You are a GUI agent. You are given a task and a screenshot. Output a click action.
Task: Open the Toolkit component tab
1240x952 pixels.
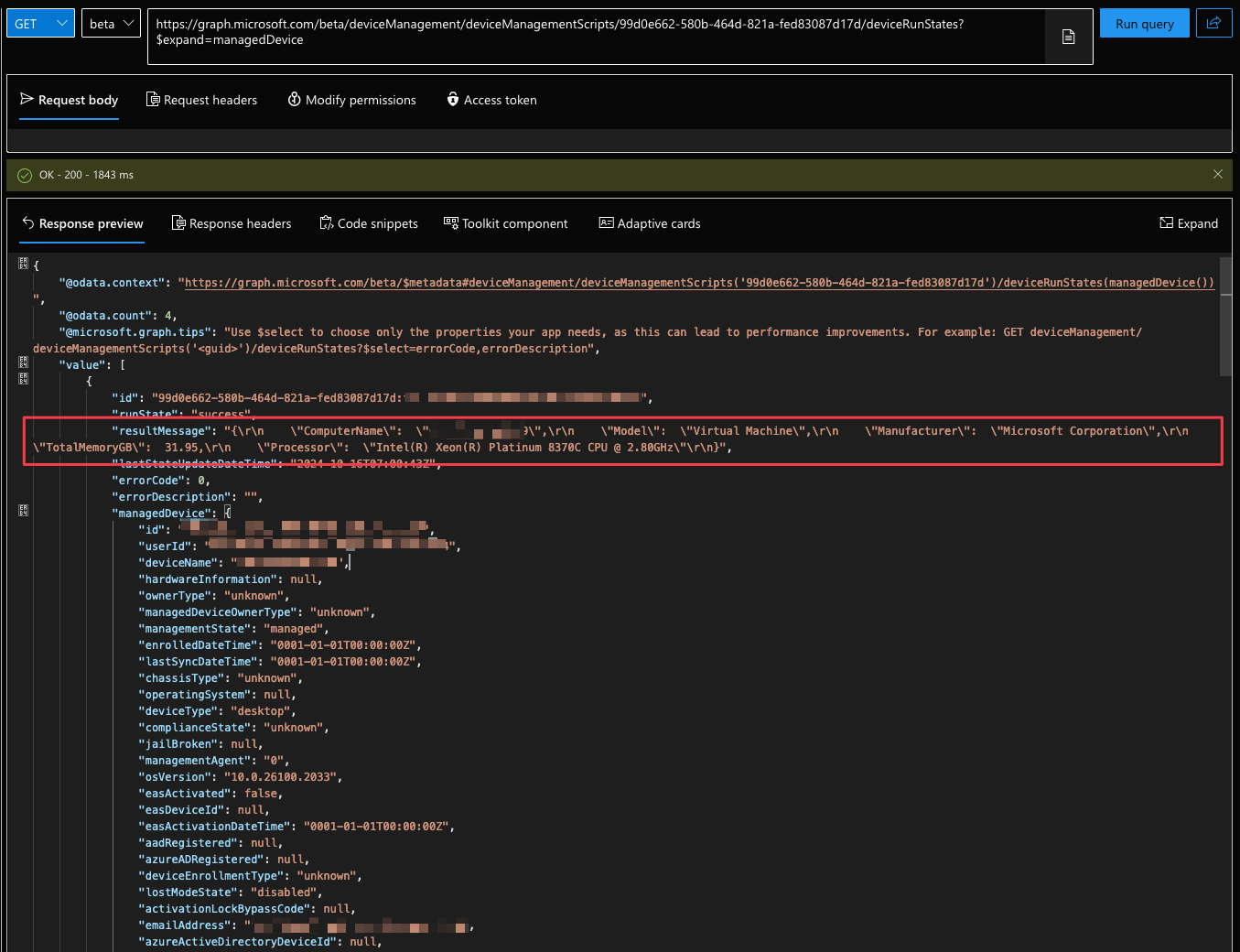tap(505, 223)
